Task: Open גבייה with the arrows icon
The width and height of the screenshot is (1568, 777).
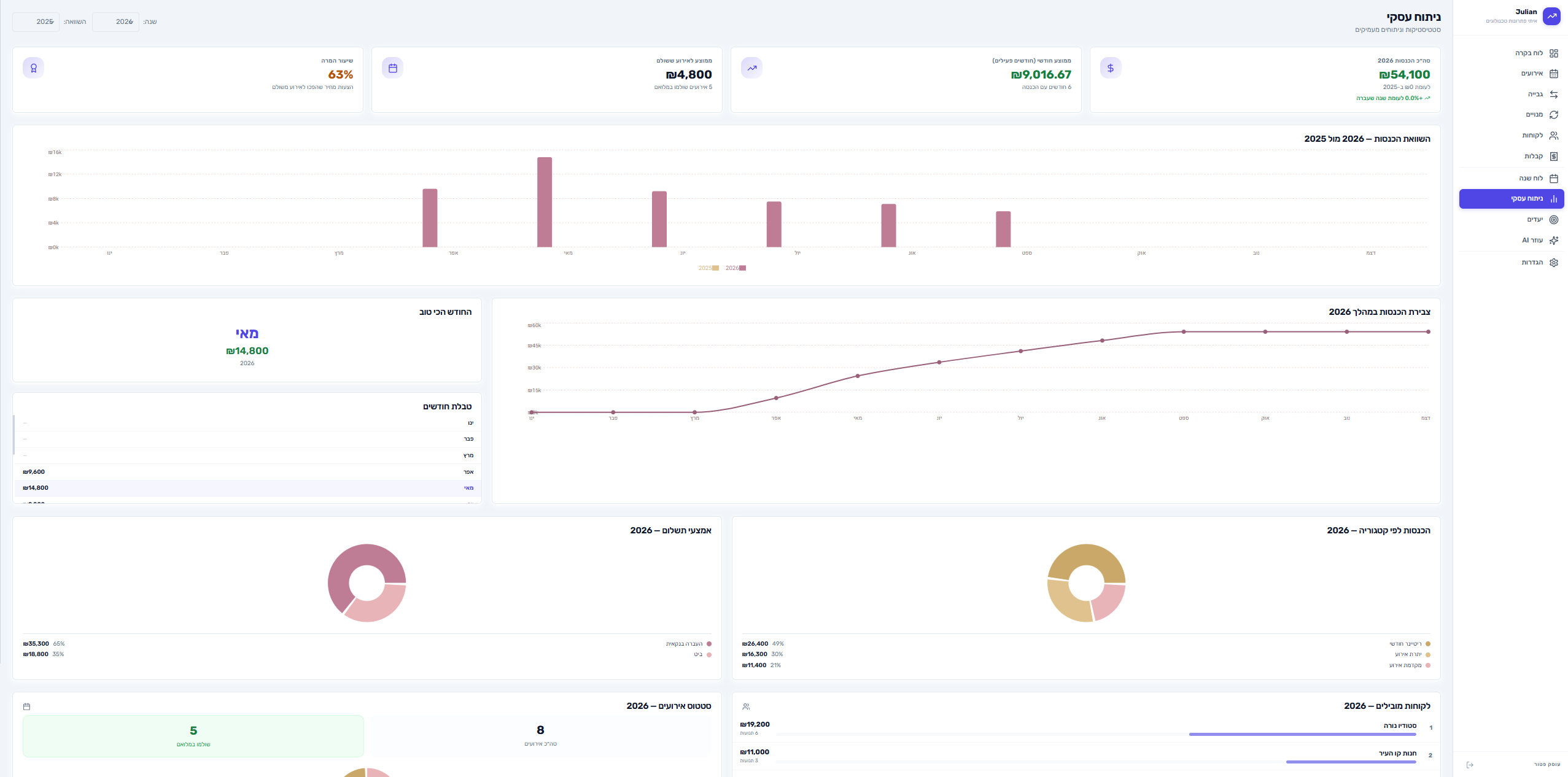Action: point(1553,95)
